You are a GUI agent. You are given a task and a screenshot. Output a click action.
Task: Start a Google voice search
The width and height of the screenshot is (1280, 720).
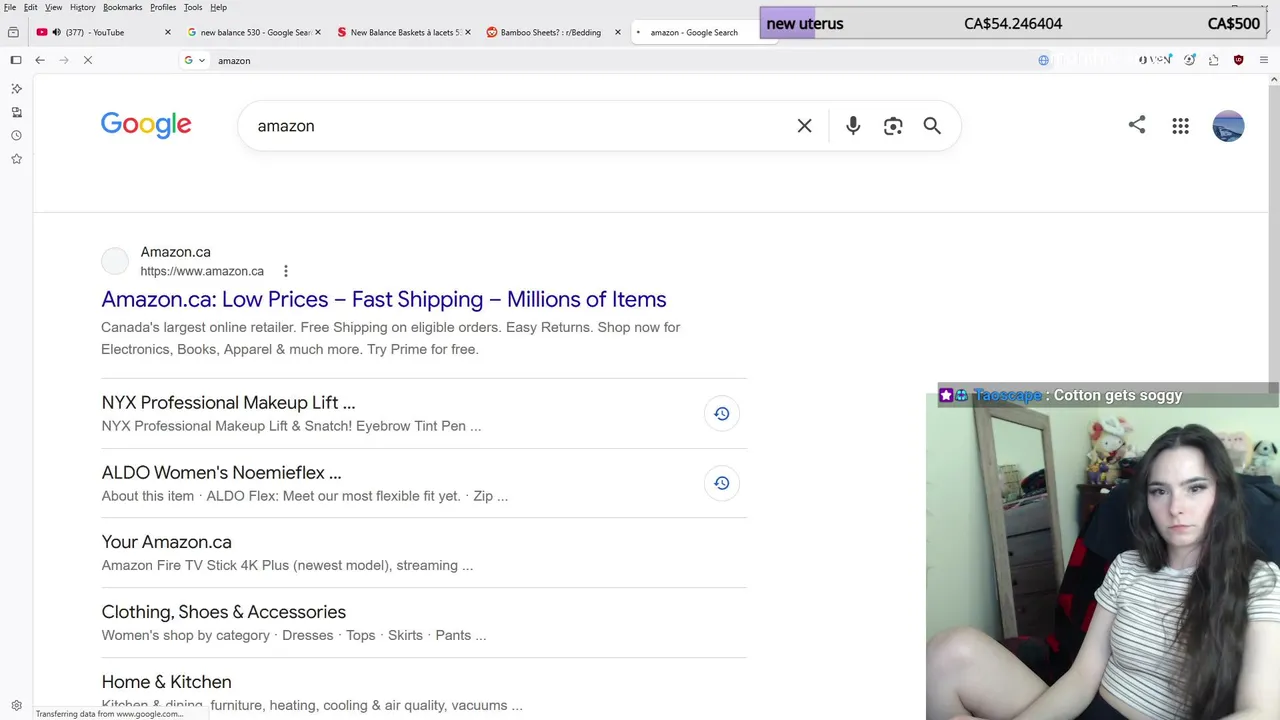click(853, 126)
